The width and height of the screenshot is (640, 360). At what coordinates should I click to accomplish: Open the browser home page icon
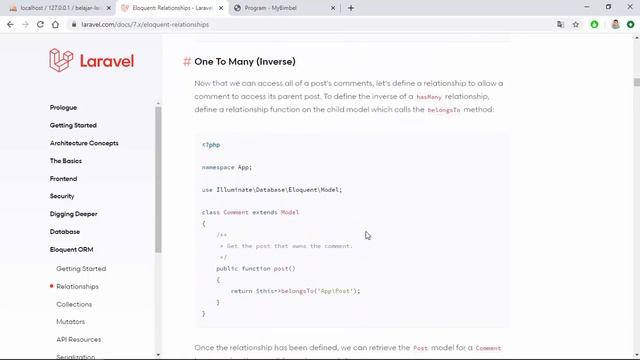55,24
